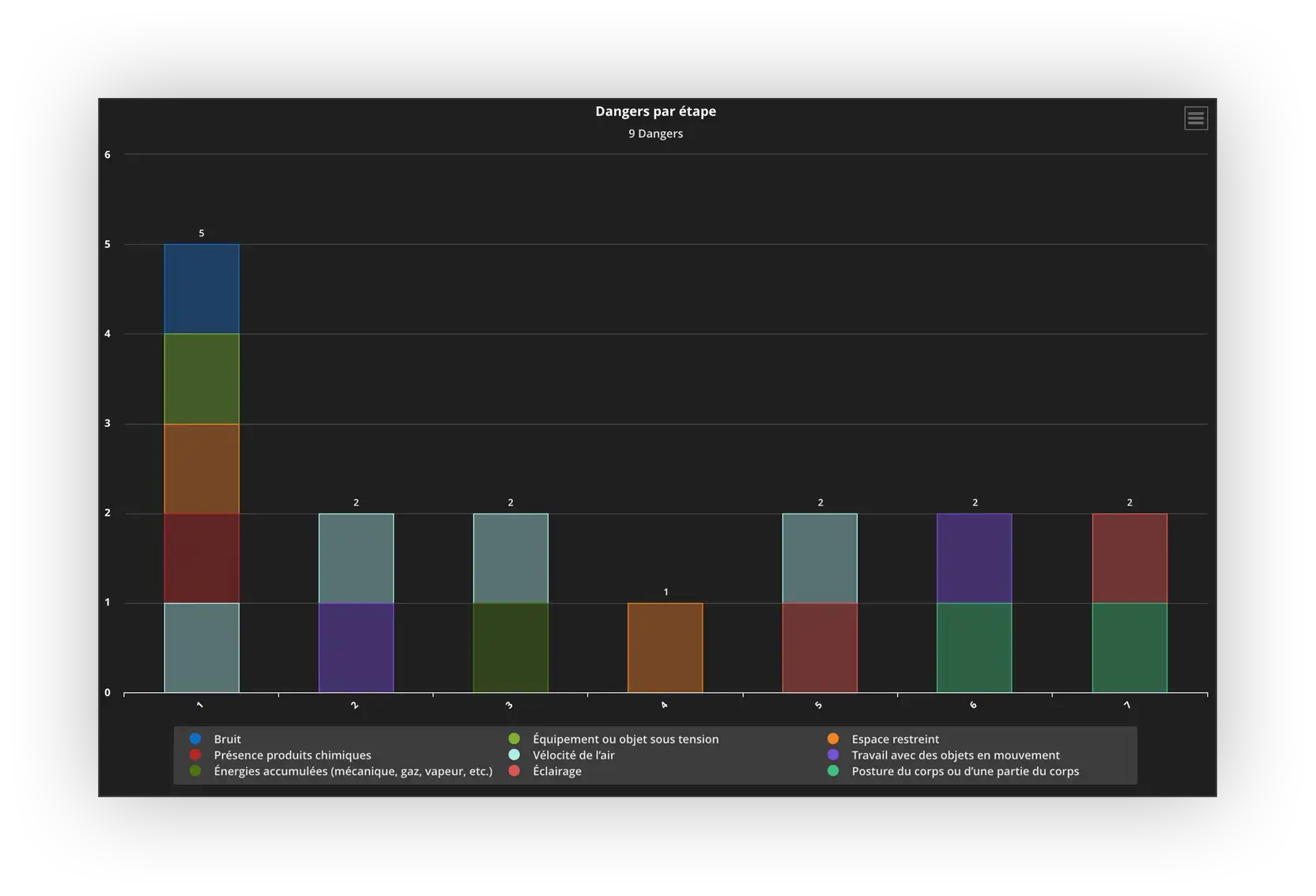Image resolution: width=1316 pixels, height=896 pixels.
Task: Select the orange segment in step 1 bar
Action: click(202, 469)
